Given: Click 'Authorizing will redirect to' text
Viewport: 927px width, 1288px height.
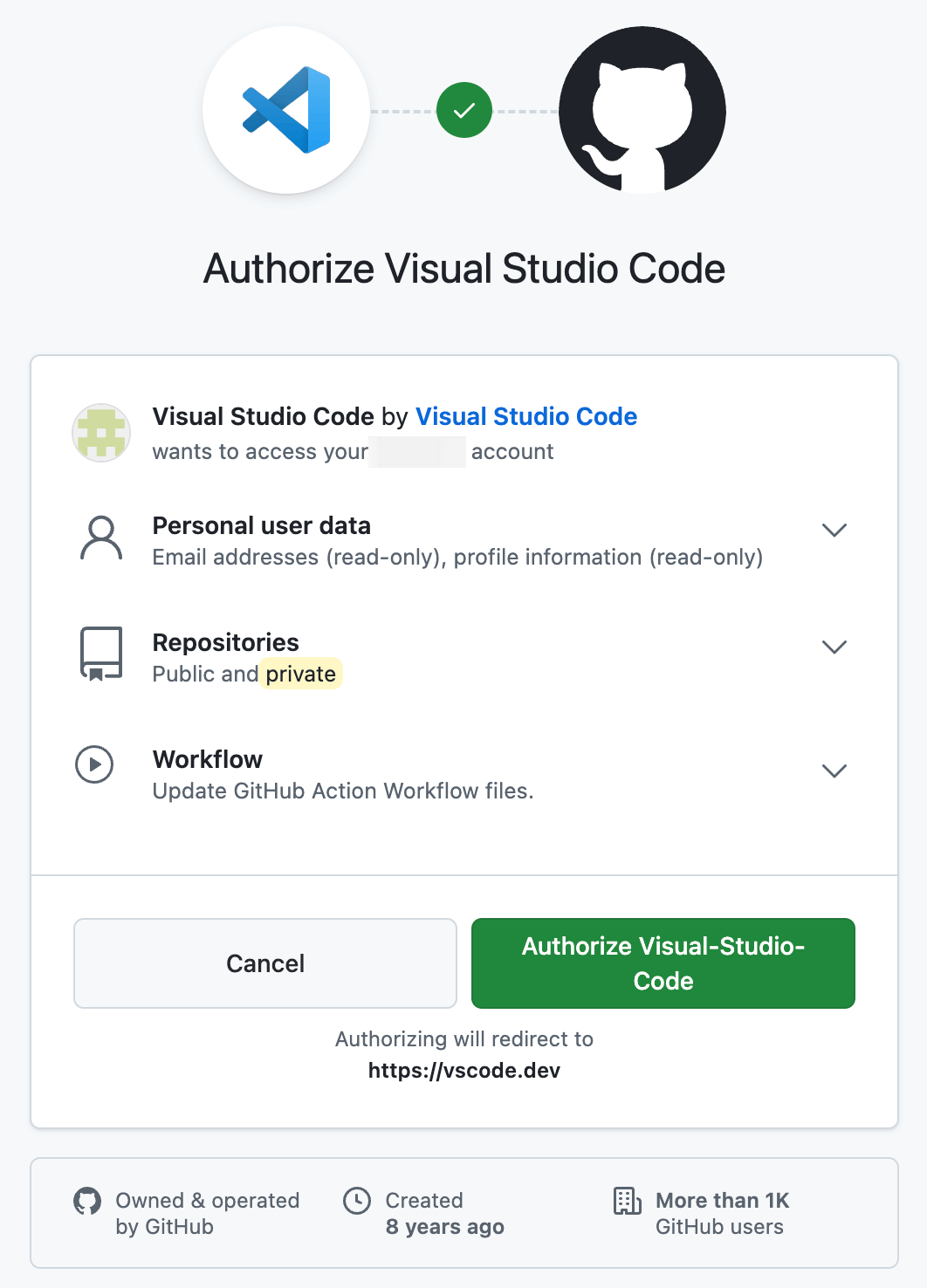Looking at the screenshot, I should click(464, 1039).
